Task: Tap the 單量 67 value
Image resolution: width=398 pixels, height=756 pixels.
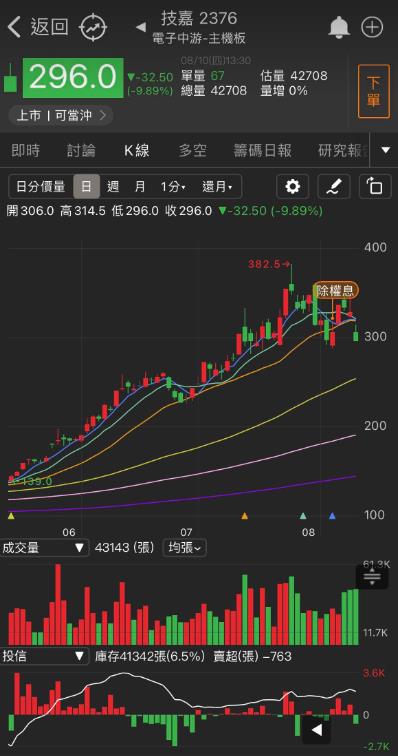Action: pos(203,76)
